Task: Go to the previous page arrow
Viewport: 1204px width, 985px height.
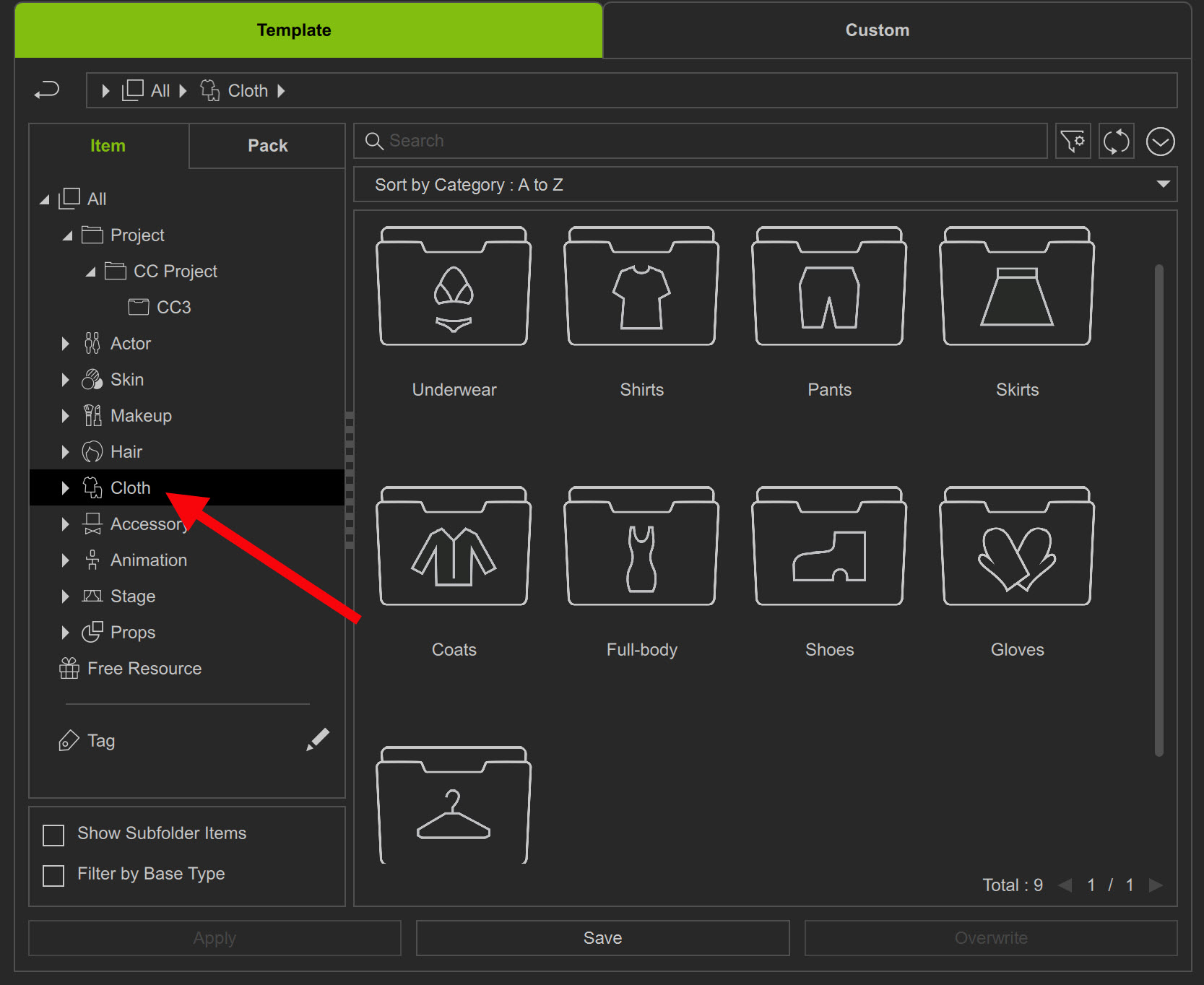Action: (1065, 885)
